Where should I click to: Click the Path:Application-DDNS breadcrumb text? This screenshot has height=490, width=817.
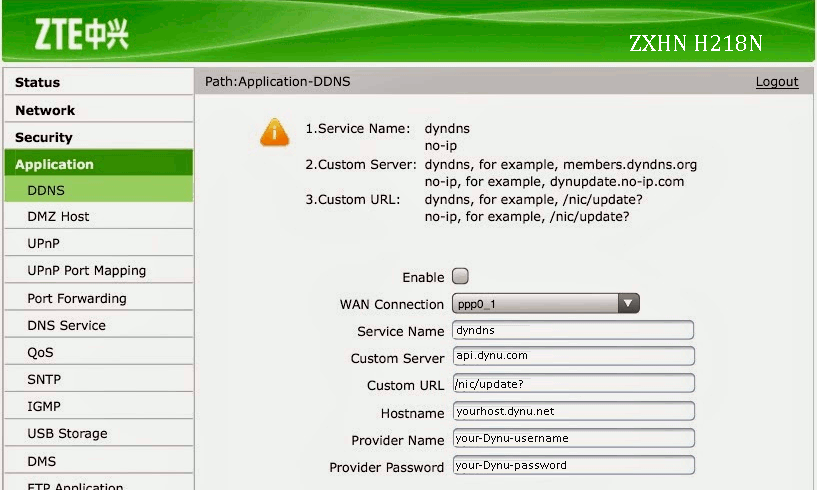pos(277,82)
